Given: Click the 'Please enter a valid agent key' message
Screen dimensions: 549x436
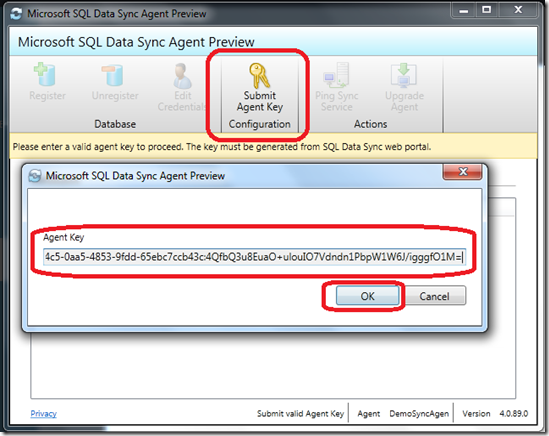Looking at the screenshot, I should tap(222, 146).
